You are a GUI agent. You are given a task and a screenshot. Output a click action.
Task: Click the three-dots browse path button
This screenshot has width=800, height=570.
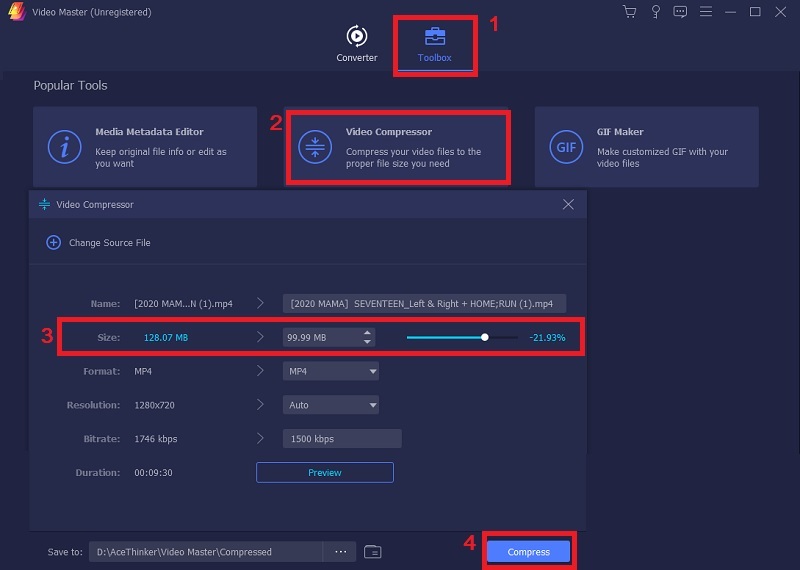click(340, 552)
